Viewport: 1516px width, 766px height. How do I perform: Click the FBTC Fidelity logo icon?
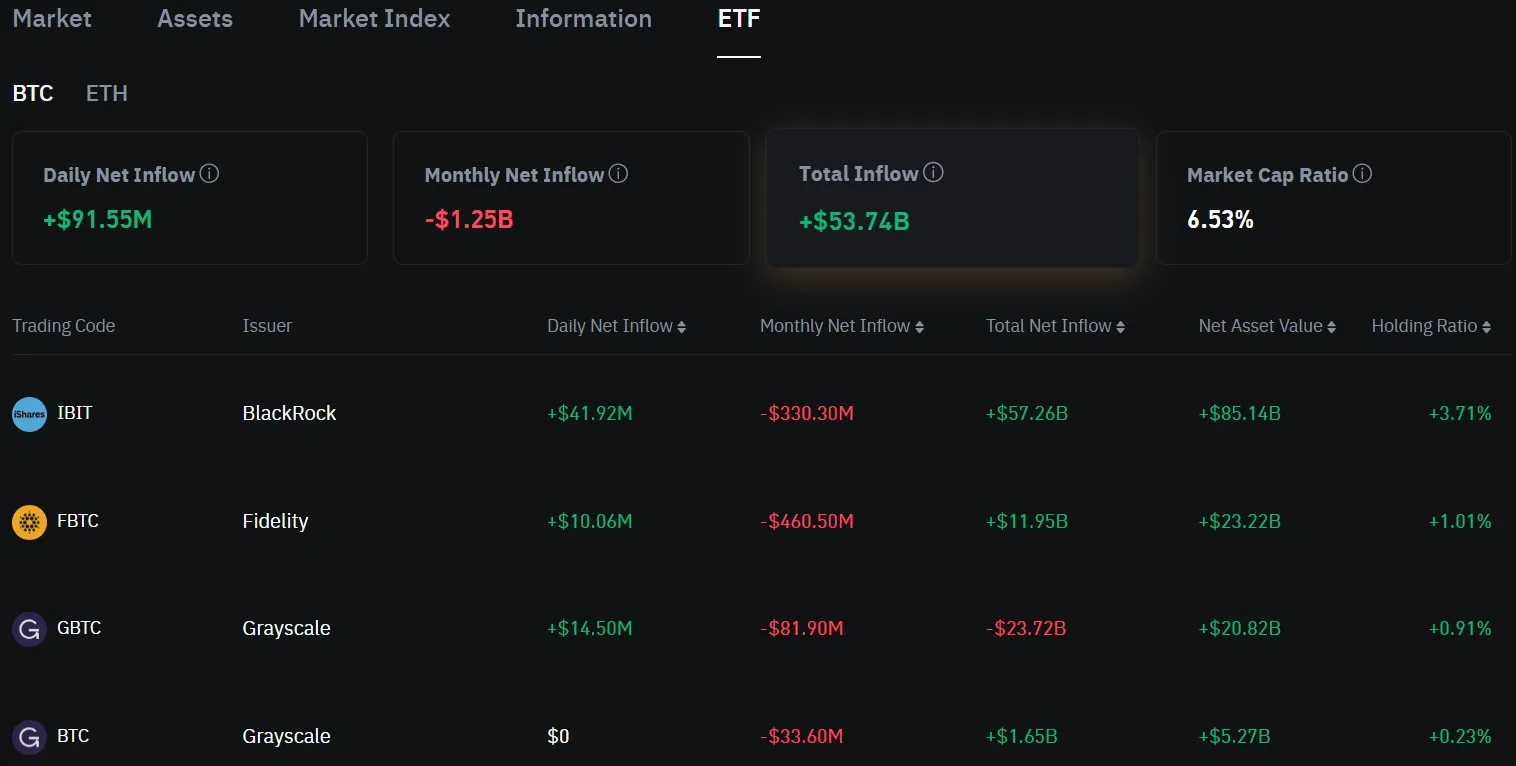click(29, 522)
